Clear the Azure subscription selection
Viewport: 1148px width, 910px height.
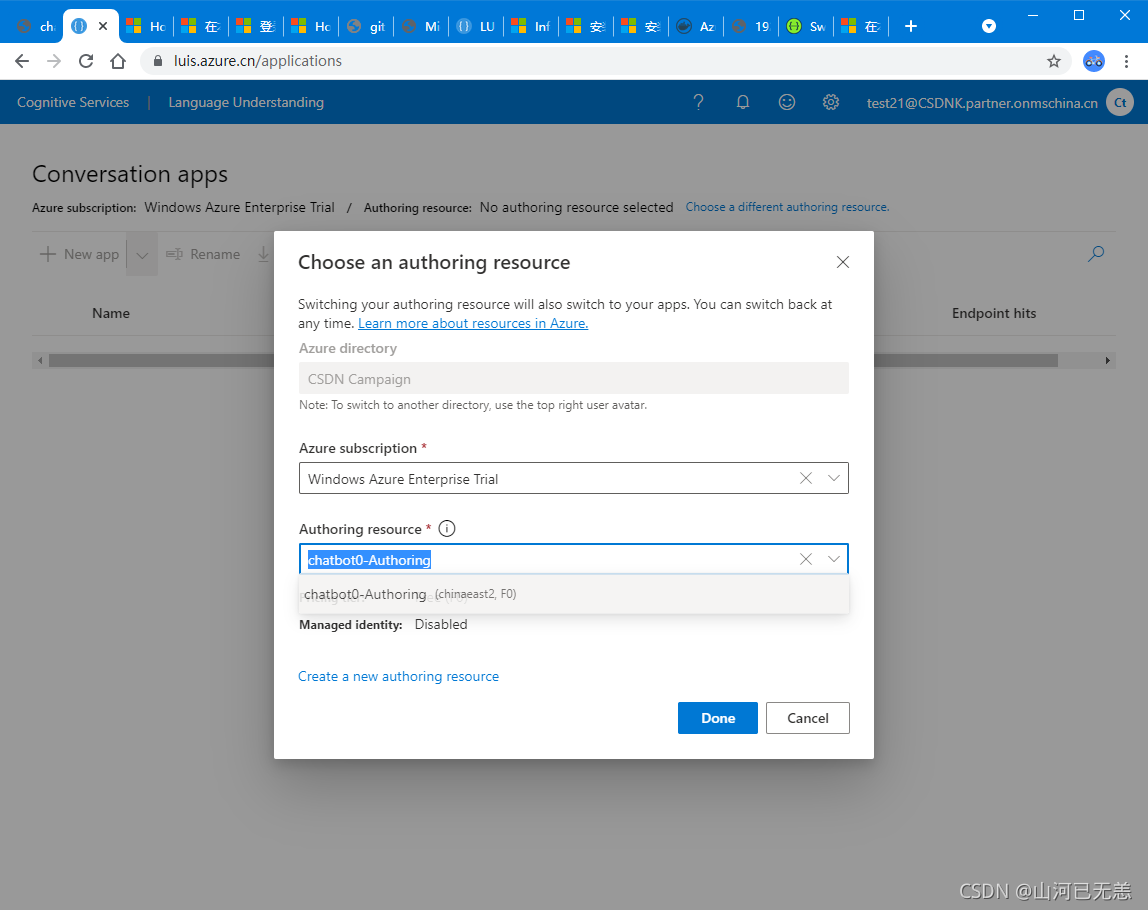click(x=805, y=479)
